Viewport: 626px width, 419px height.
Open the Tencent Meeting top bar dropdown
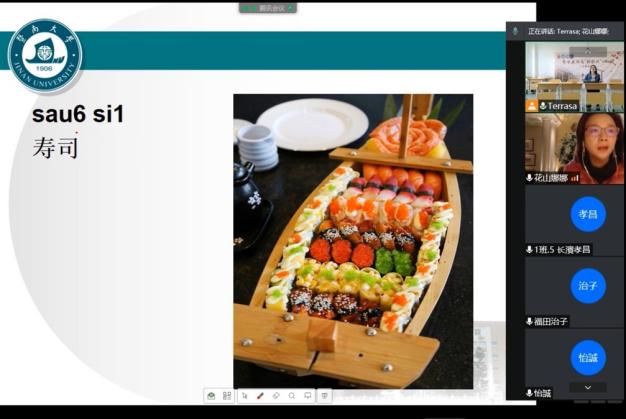[268, 8]
